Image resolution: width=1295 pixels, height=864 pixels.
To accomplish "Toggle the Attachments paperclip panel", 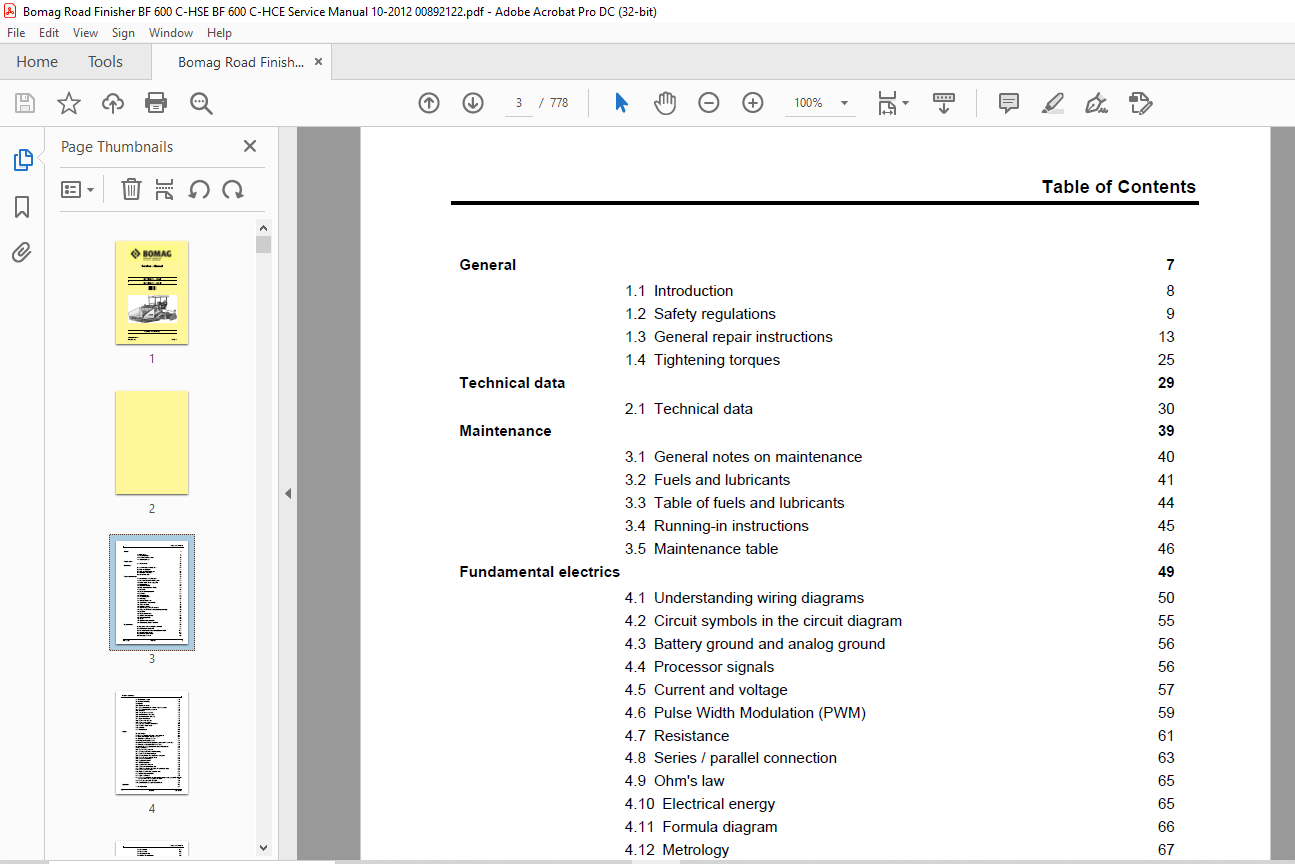I will 22,252.
